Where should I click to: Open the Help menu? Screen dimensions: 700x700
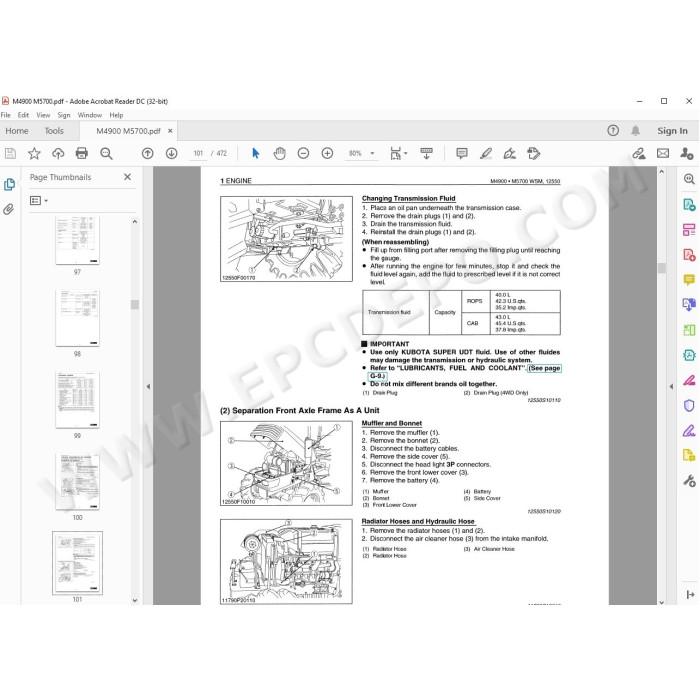pyautogui.click(x=116, y=115)
